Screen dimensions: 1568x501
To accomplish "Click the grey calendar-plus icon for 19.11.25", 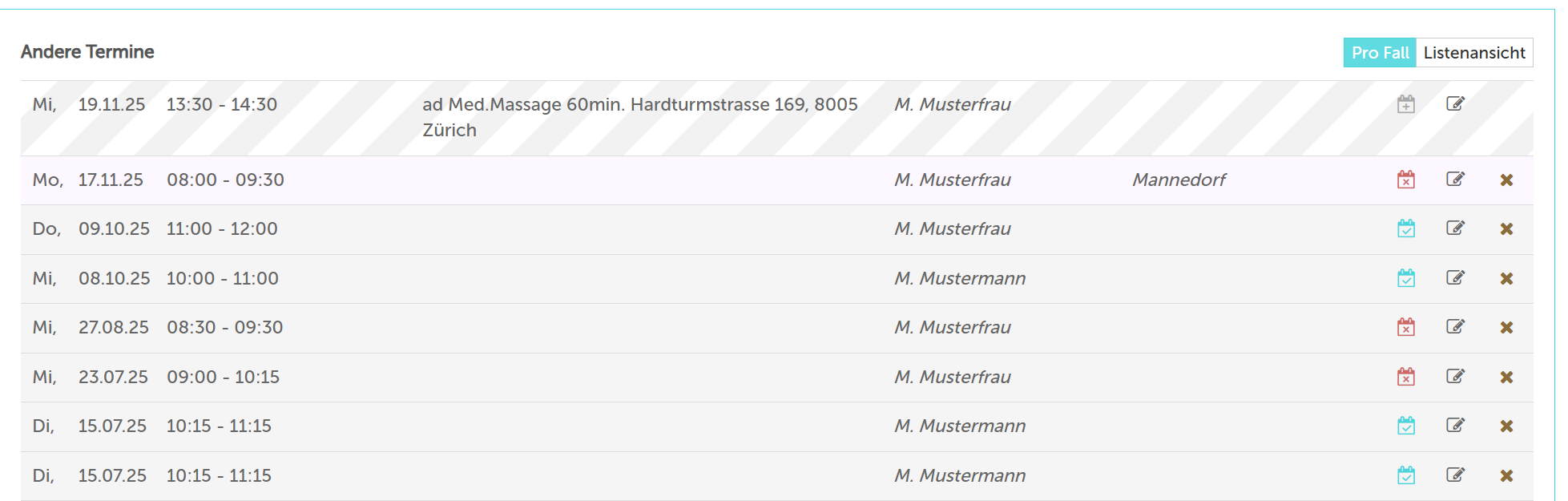I will (x=1405, y=104).
